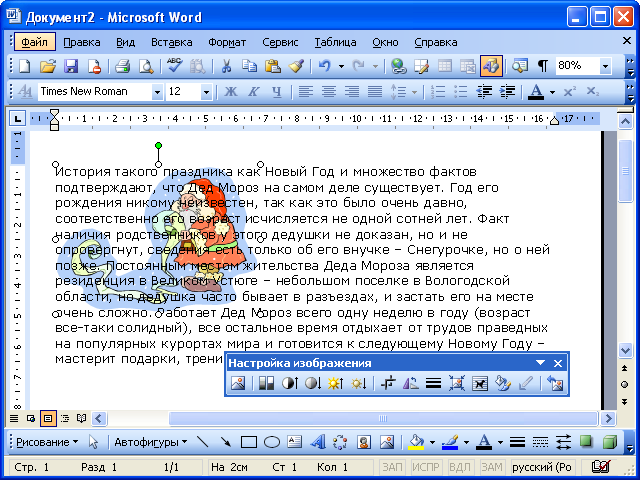
Task: Open the image Color mode menu button
Action: (x=266, y=384)
